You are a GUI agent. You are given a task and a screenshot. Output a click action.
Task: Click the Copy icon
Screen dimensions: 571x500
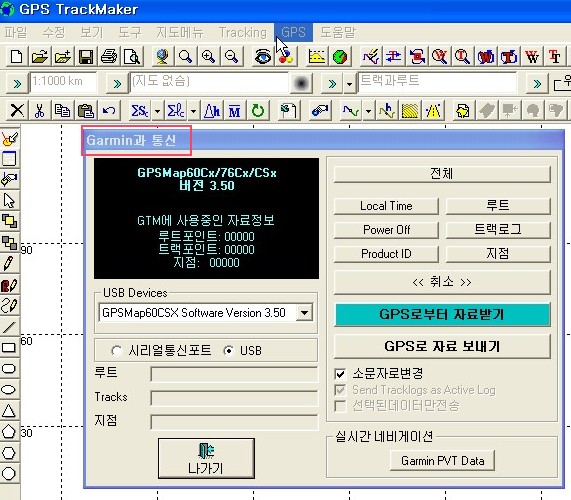[63, 110]
